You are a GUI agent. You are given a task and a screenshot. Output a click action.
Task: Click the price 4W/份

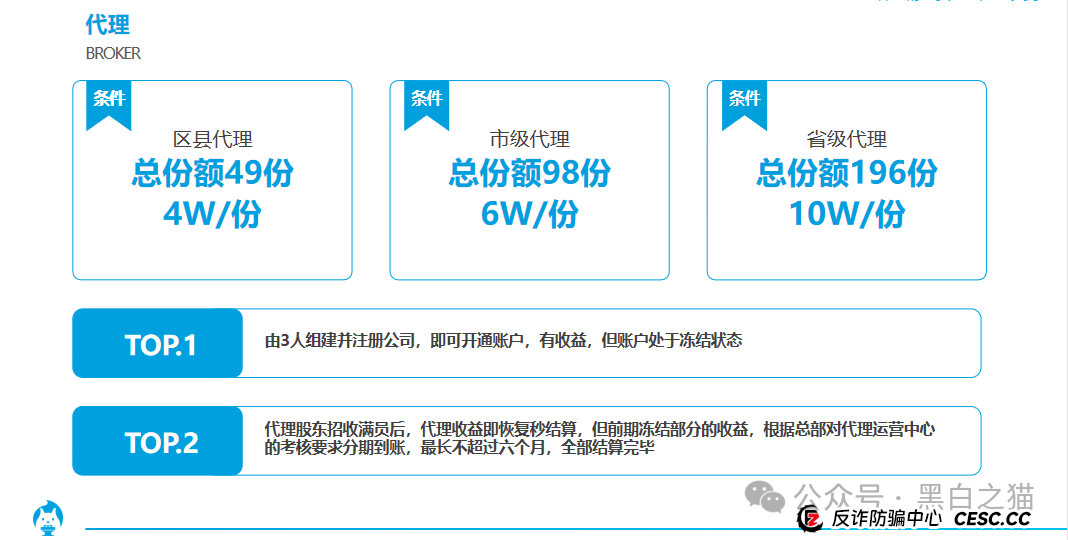(x=213, y=214)
